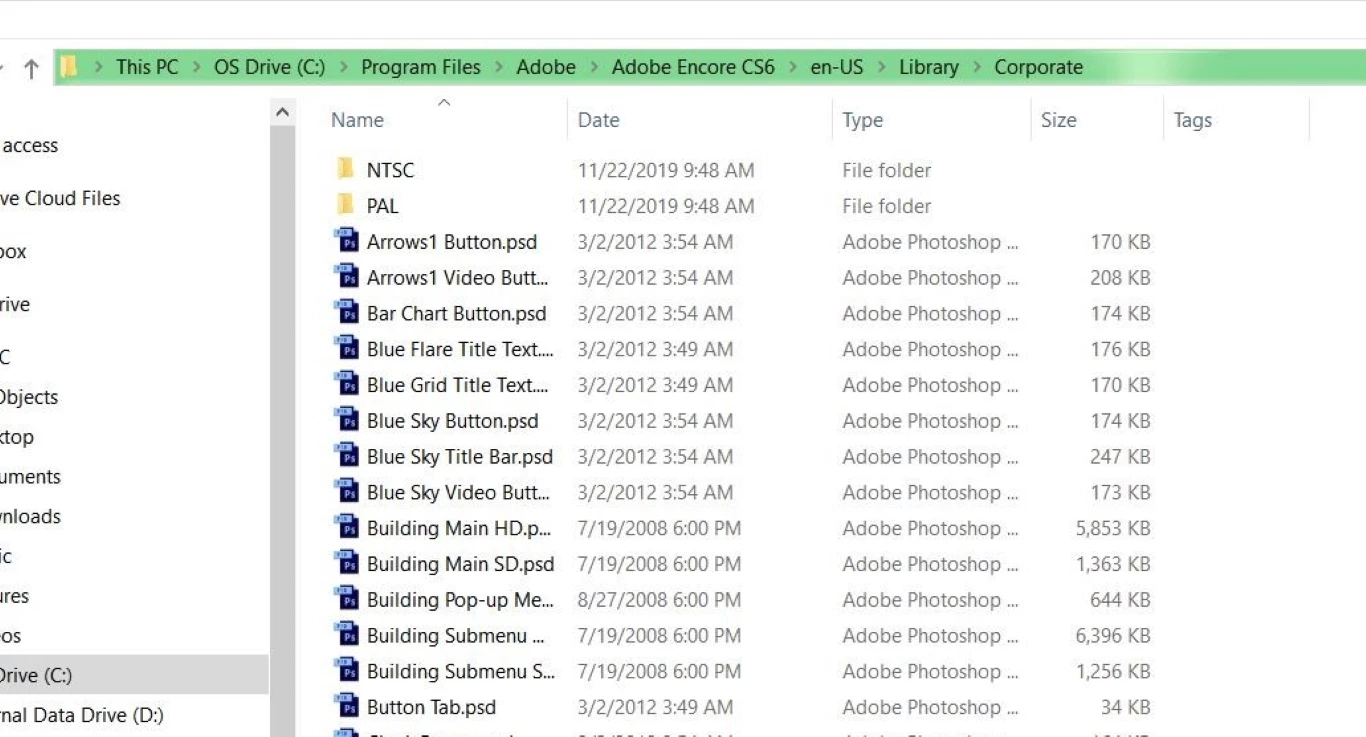Click the folder icon in address bar

click(68, 67)
